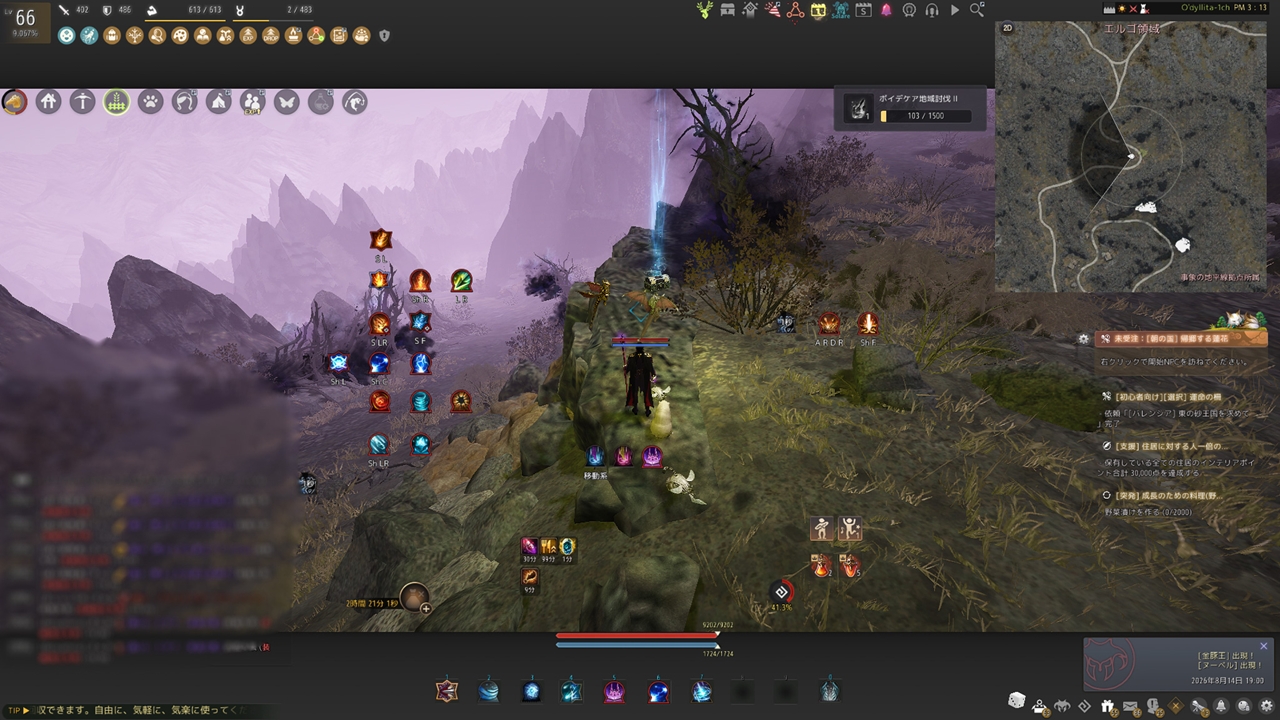Click the grey shield lock icon

pyautogui.click(x=384, y=36)
